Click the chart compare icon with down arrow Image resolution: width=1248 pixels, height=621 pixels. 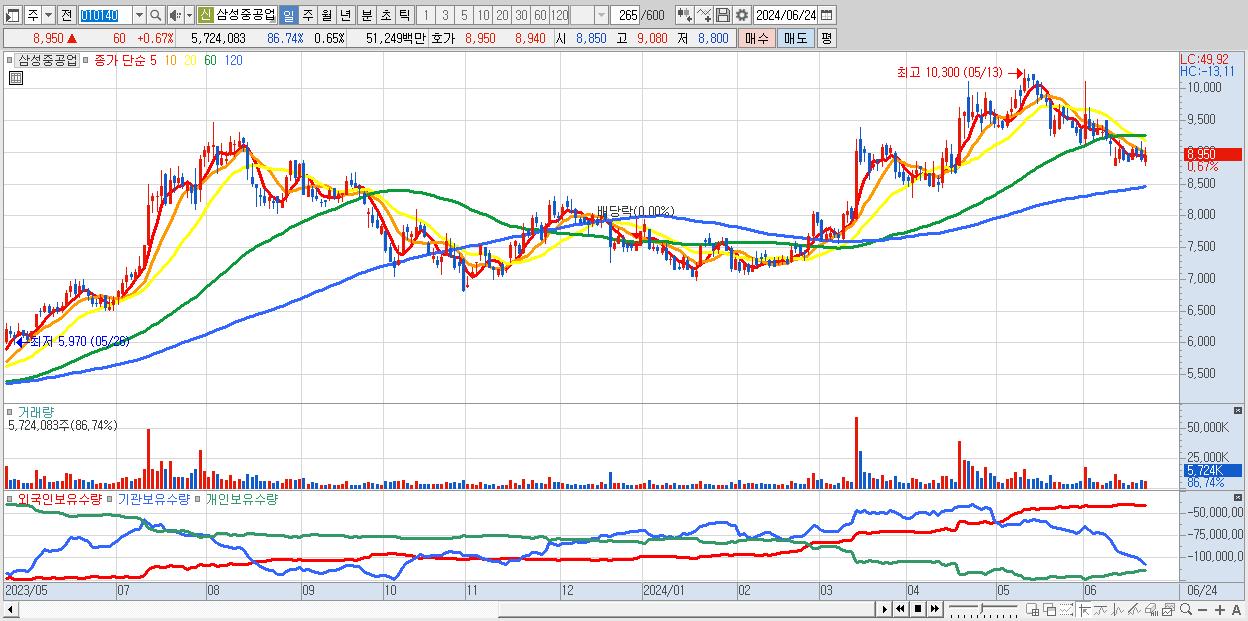click(x=685, y=15)
